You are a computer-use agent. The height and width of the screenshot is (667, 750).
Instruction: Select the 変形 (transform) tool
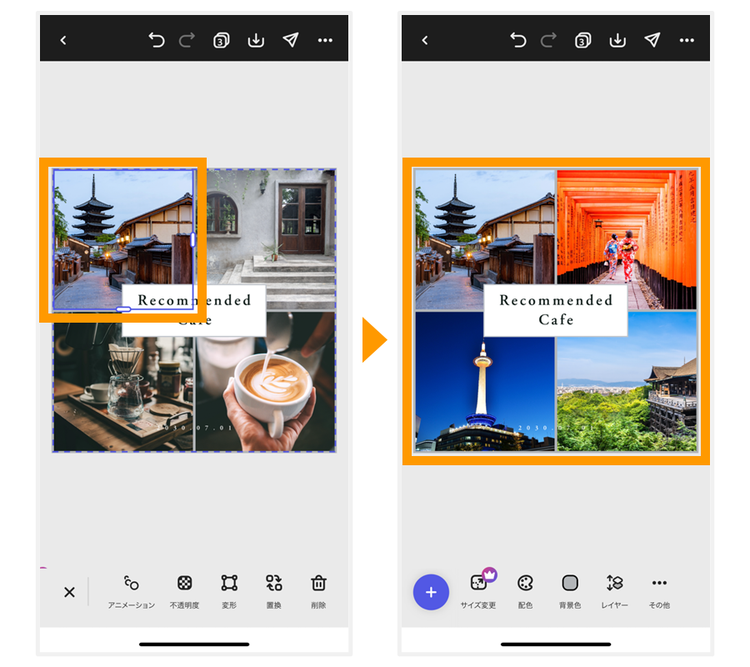pyautogui.click(x=229, y=592)
